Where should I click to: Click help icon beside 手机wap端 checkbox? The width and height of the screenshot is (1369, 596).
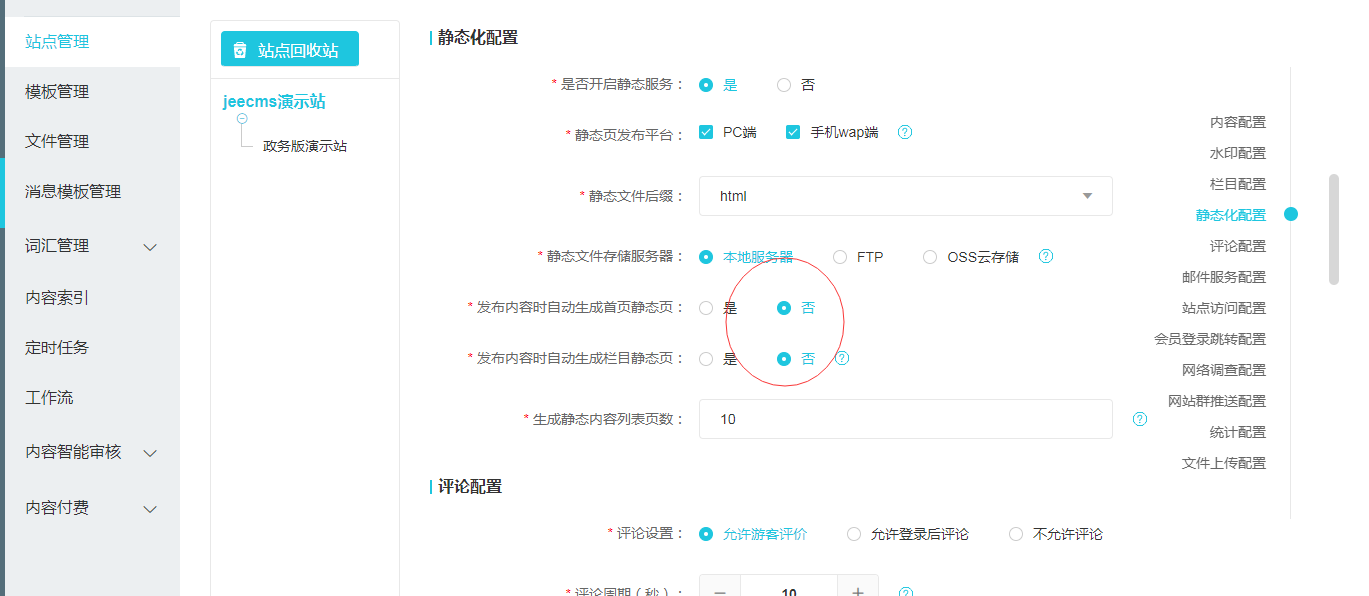[905, 132]
